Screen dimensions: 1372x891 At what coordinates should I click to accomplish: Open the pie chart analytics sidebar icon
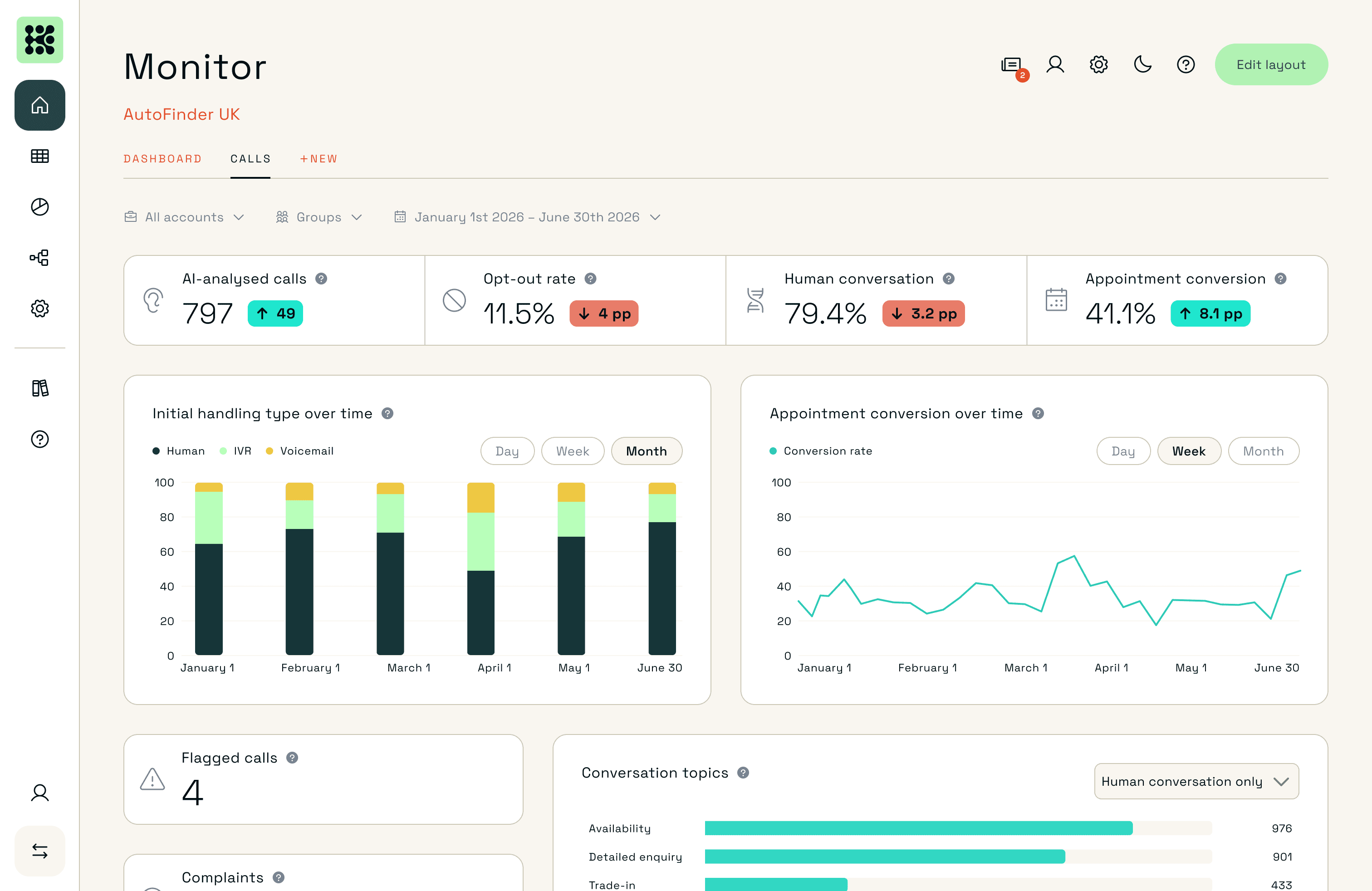(40, 206)
